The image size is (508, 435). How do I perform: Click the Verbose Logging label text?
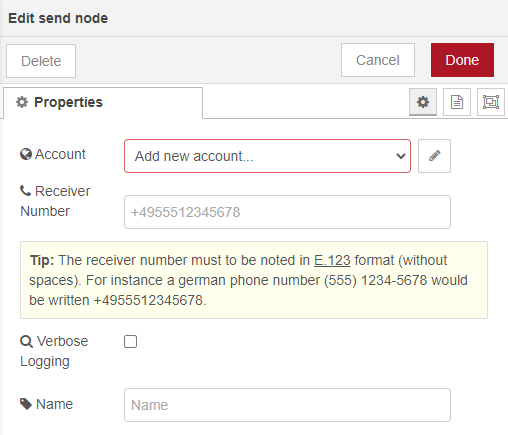point(54,351)
